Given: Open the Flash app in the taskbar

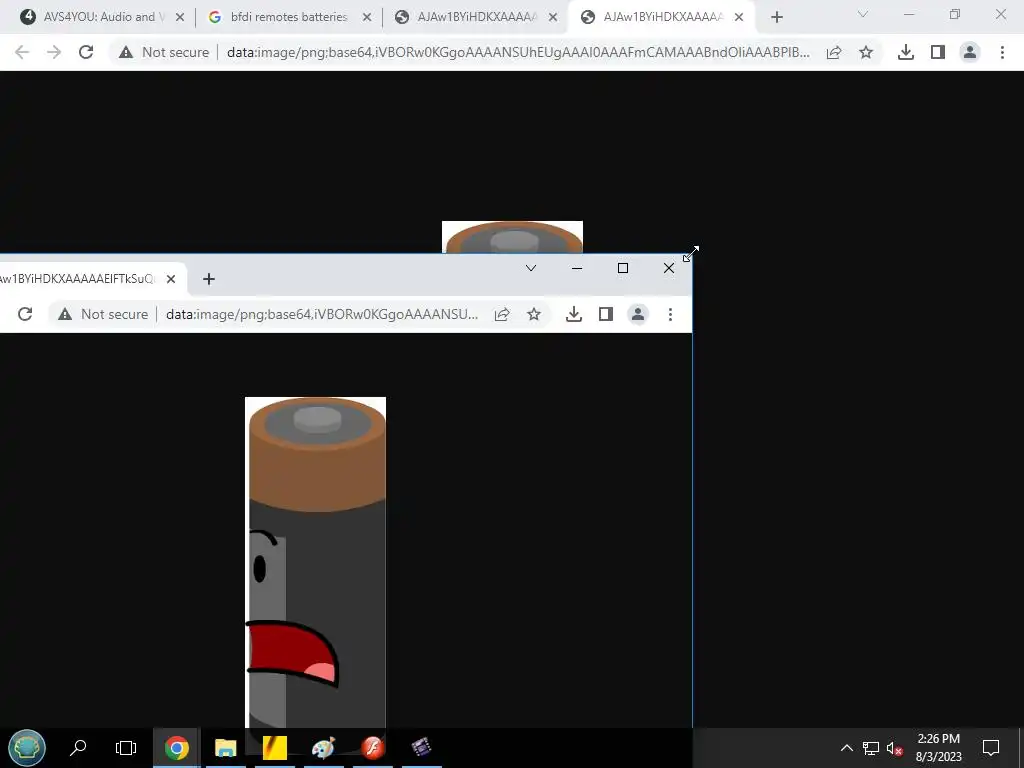Looking at the screenshot, I should (x=373, y=747).
